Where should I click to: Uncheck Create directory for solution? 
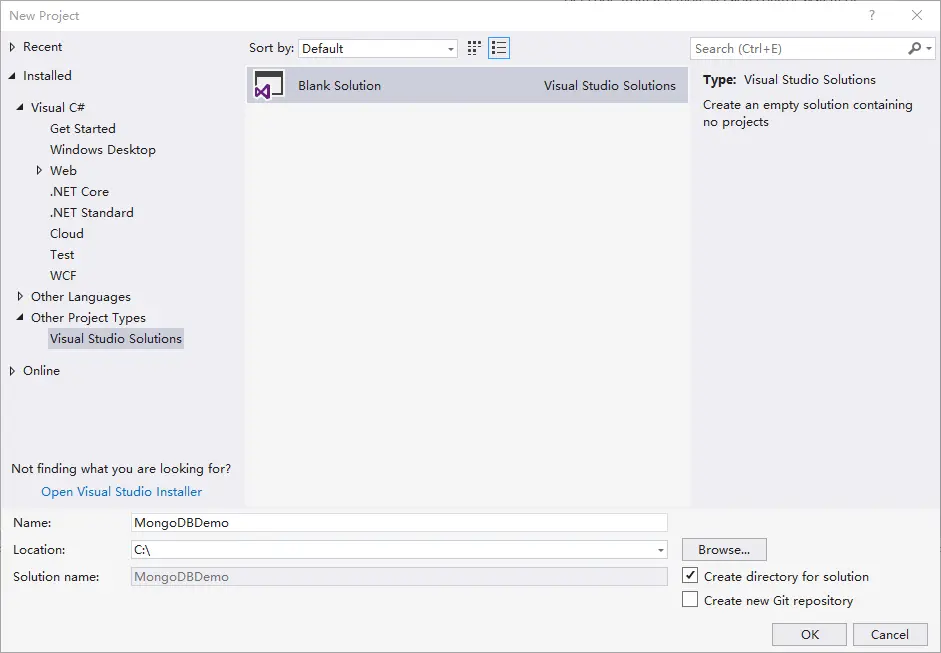[x=690, y=576]
